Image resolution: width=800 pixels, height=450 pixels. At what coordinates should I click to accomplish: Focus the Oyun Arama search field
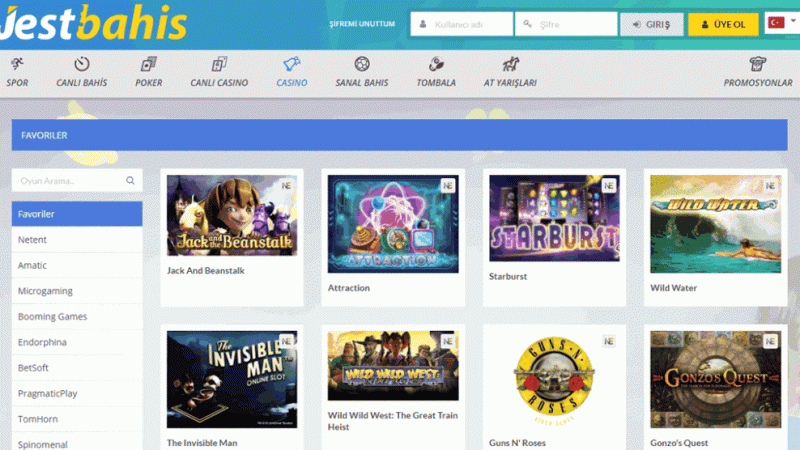[77, 181]
